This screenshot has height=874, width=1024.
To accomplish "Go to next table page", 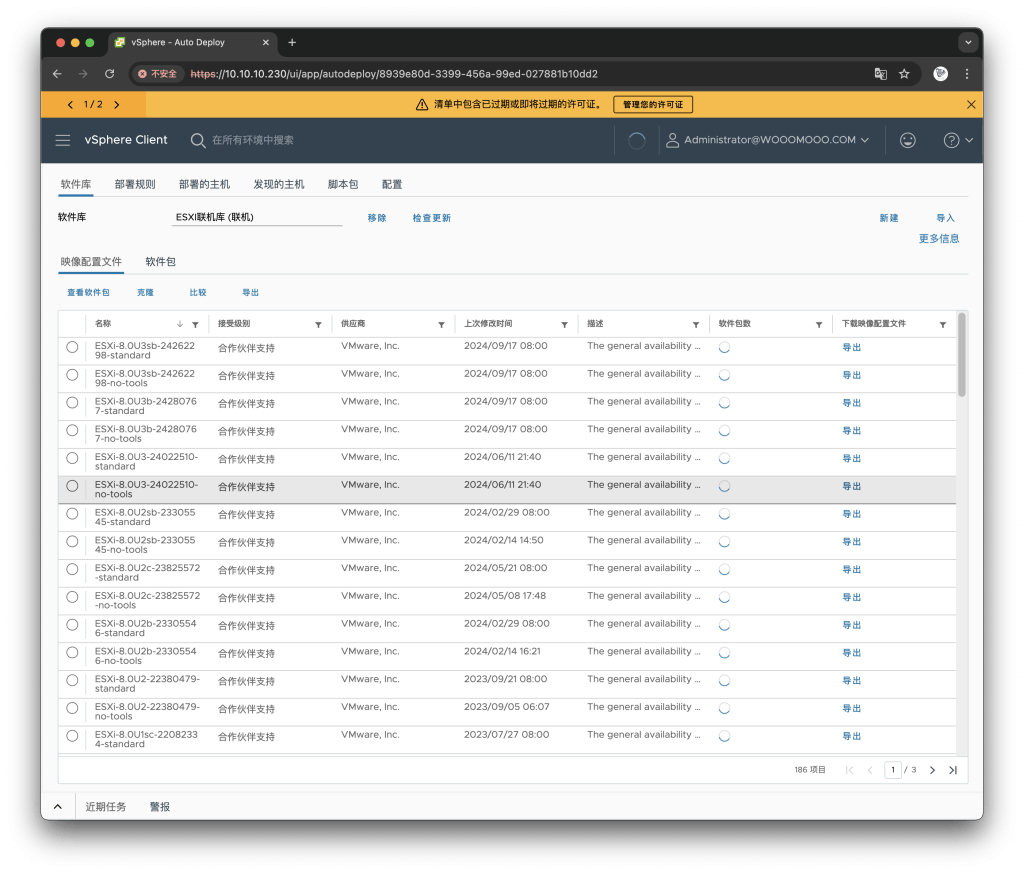I will 933,770.
